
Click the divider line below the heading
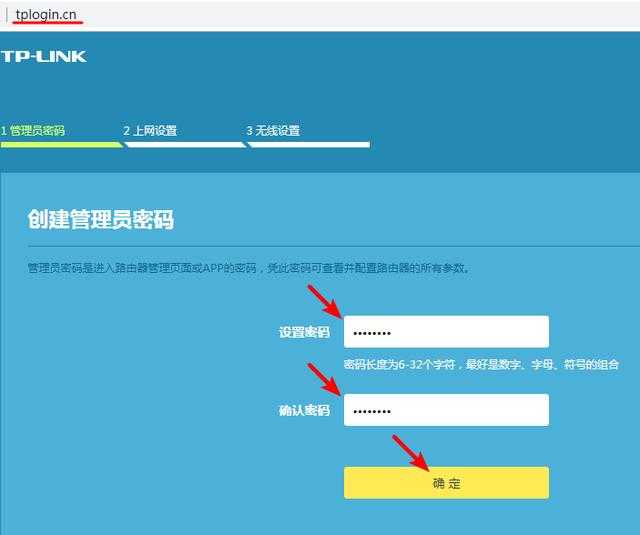click(x=330, y=245)
